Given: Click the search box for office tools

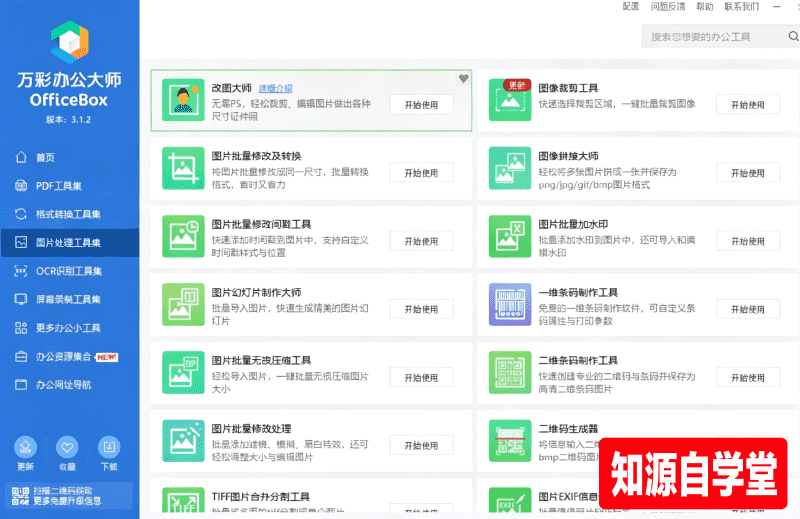Looking at the screenshot, I should 714,37.
